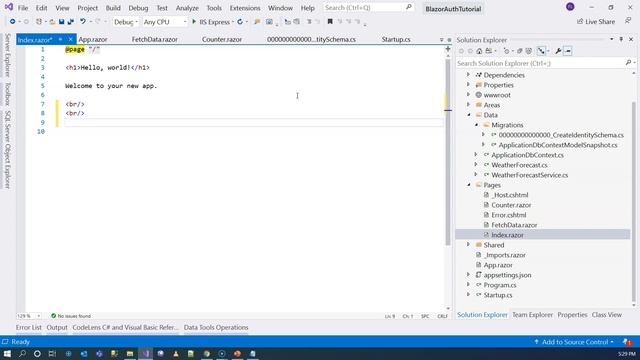Click the notifications icon in the status bar
The width and height of the screenshot is (640, 360).
coord(627,342)
